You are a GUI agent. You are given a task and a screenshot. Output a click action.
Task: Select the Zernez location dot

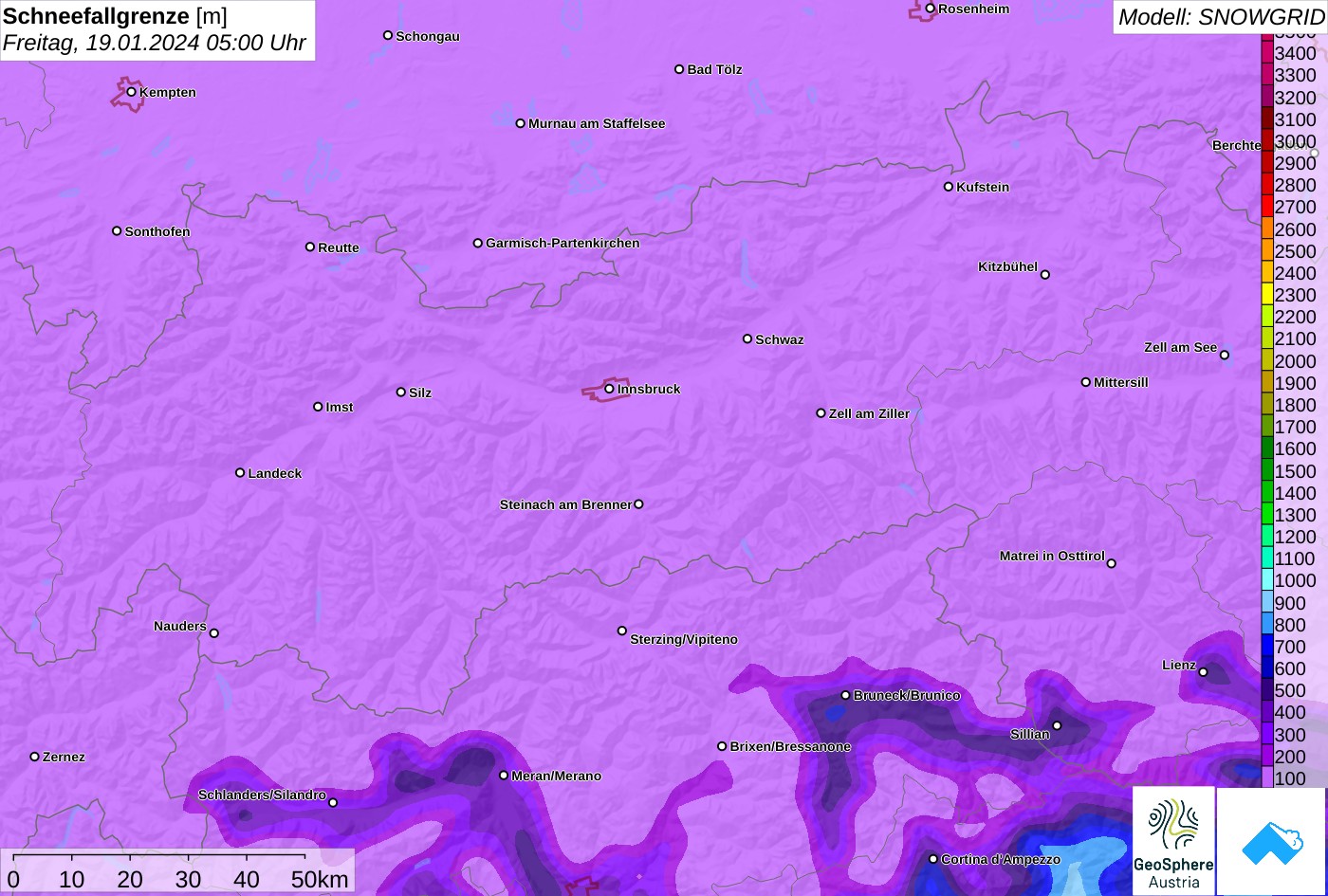coord(34,757)
